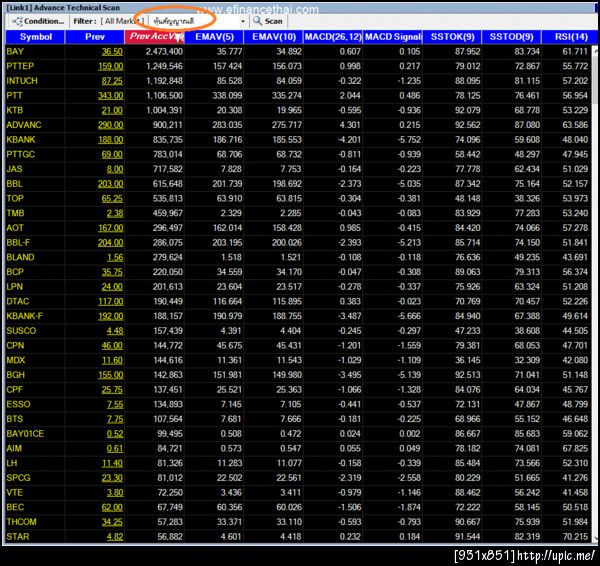Open BLAND price link 1.56

(x=115, y=258)
